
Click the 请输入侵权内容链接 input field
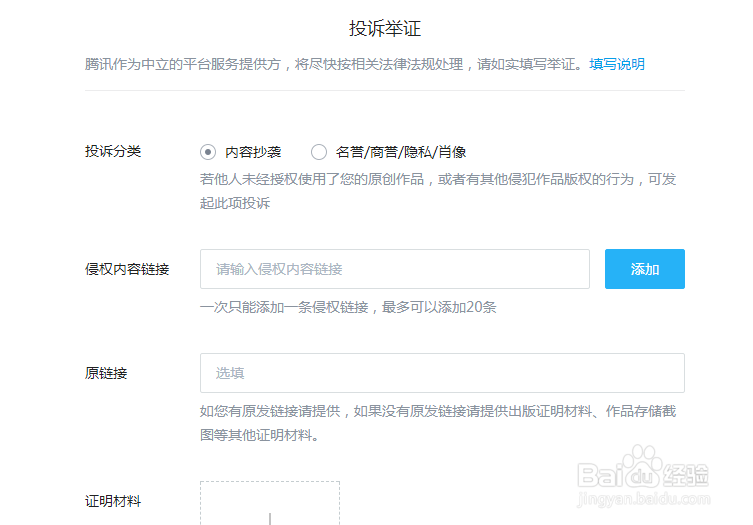click(x=395, y=269)
